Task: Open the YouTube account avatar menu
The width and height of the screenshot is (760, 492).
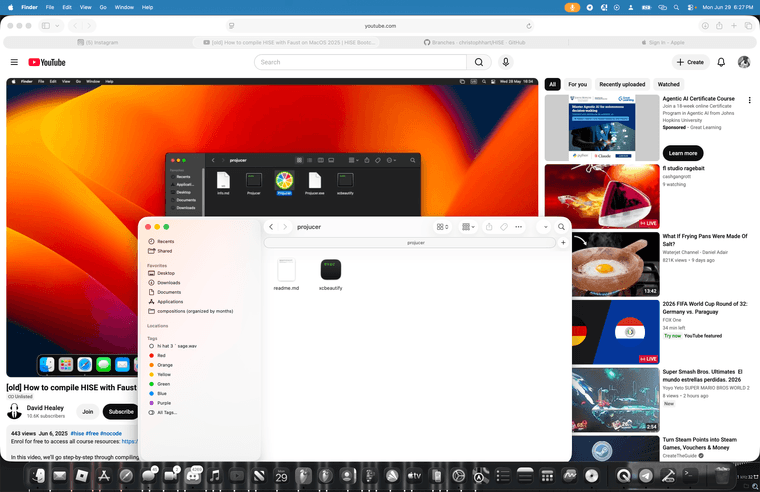Action: pos(744,62)
